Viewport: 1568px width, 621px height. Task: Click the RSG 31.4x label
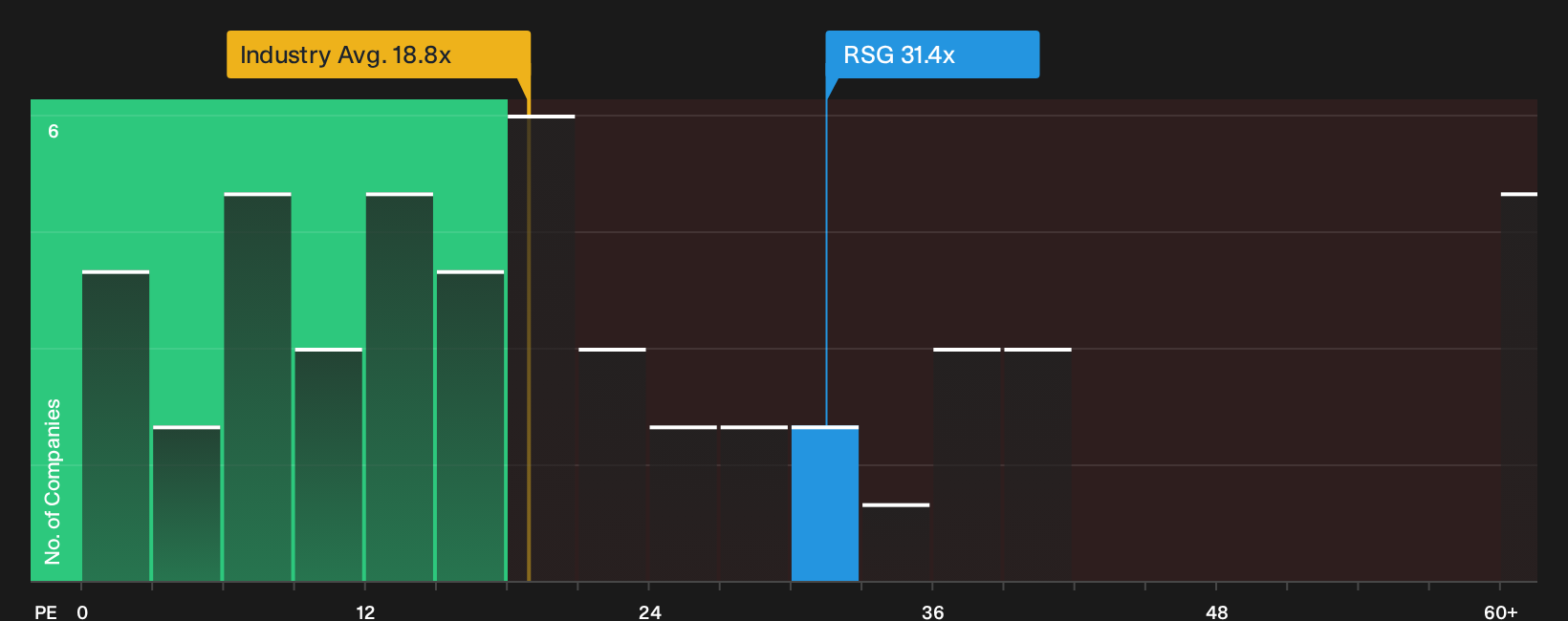pyautogui.click(x=932, y=54)
